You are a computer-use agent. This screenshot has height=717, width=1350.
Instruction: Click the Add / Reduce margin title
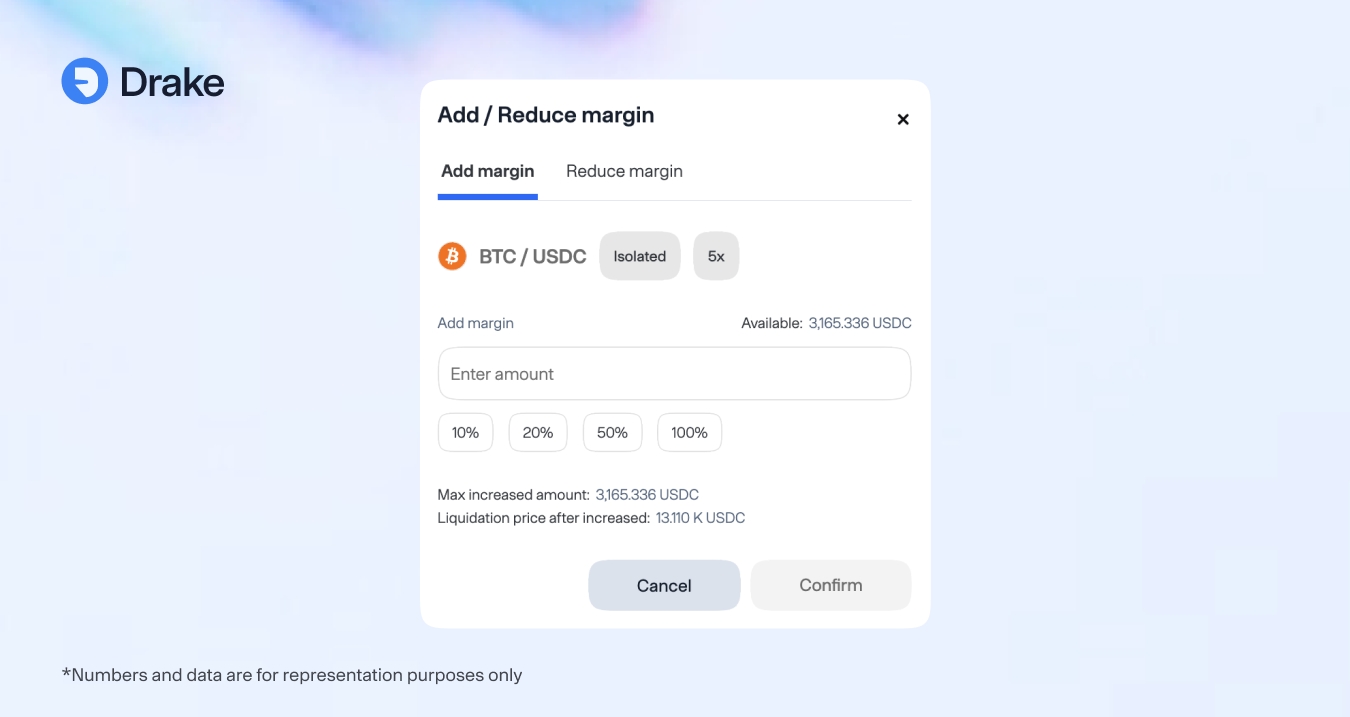point(546,115)
